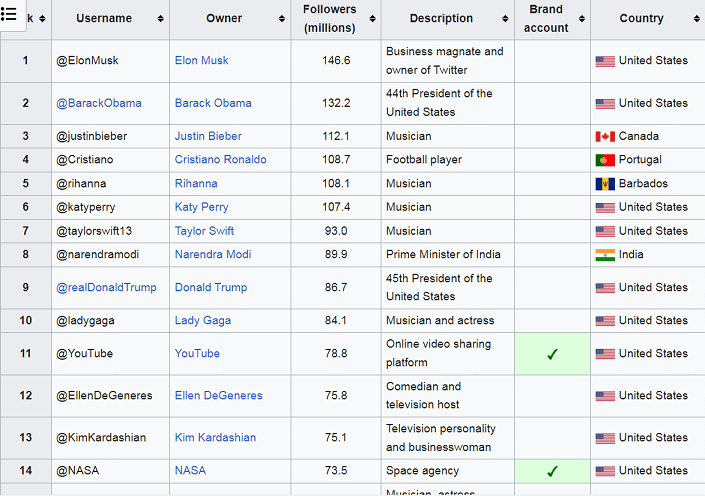The image size is (705, 496).
Task: Select the 93.0 followers value
Action: (336, 231)
